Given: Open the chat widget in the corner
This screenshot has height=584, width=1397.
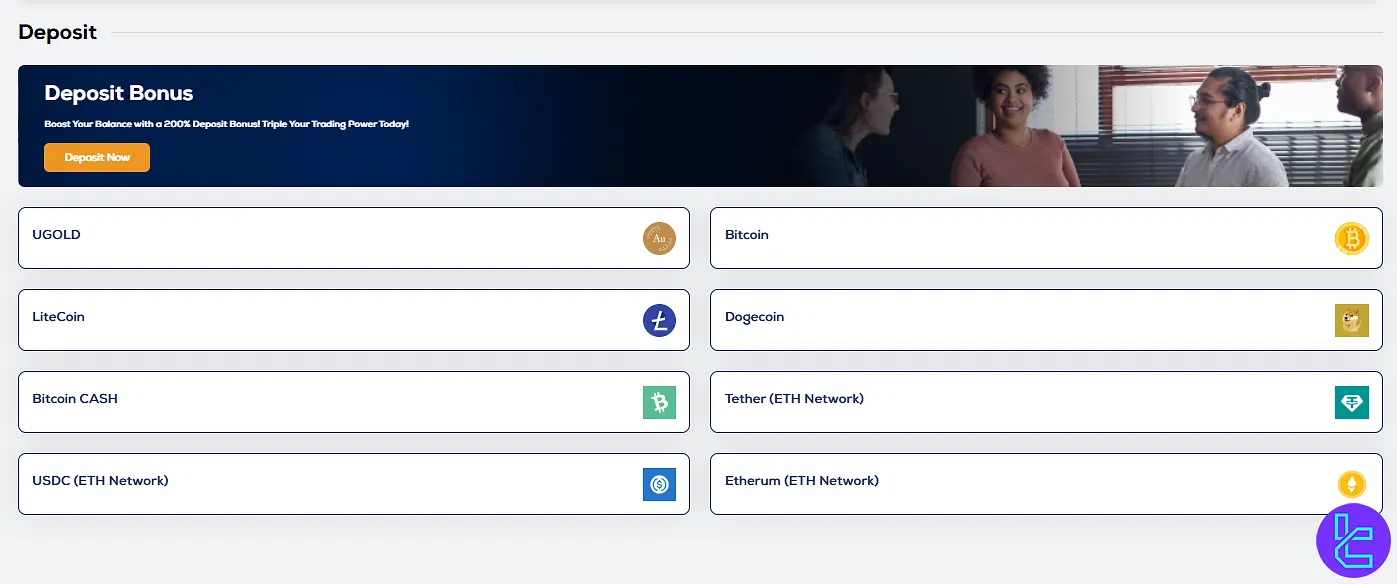Looking at the screenshot, I should (1352, 541).
